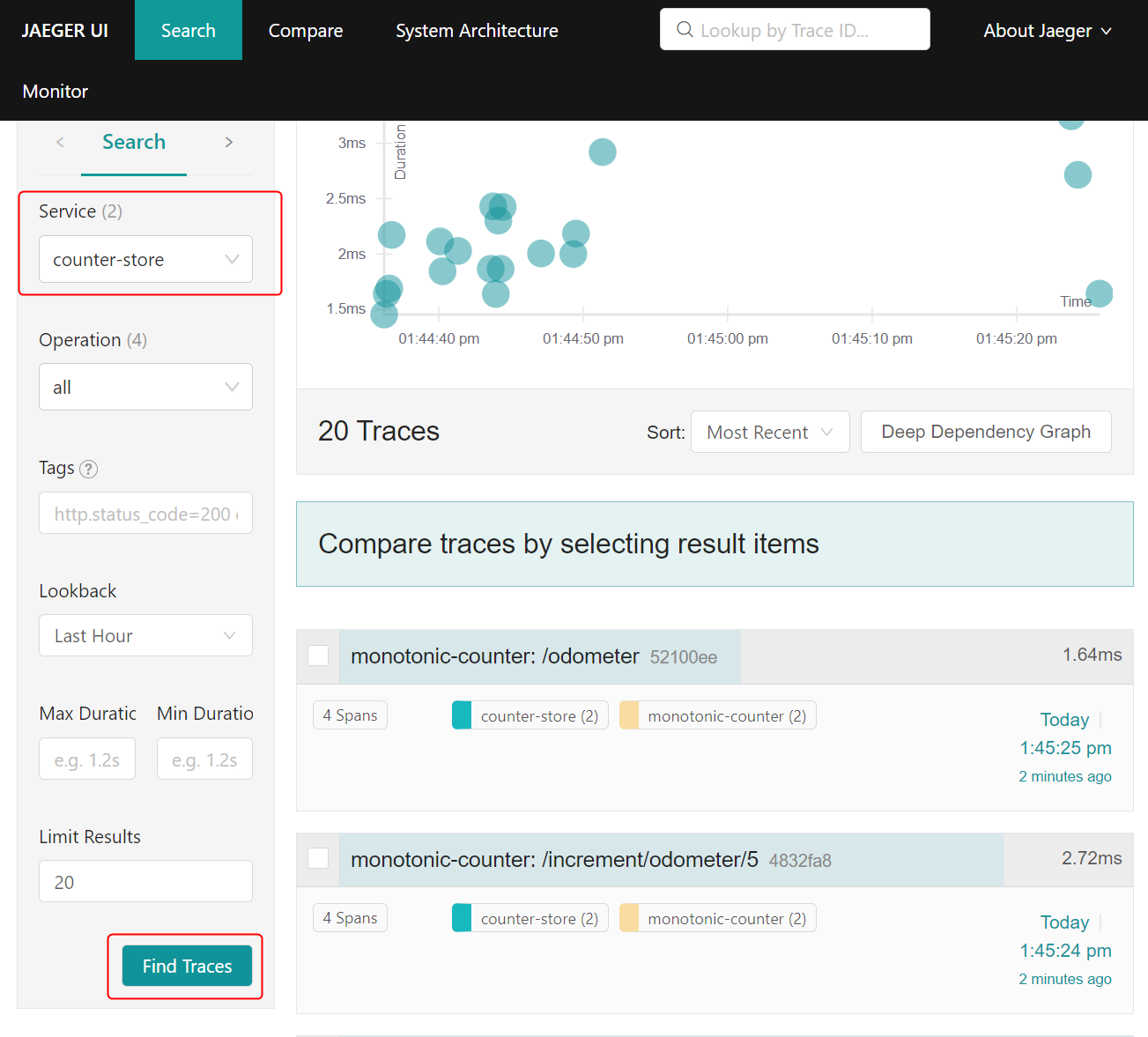Click counter-store (2) tag in trace 4832fa8
The height and width of the screenshot is (1037, 1148).
click(530, 918)
